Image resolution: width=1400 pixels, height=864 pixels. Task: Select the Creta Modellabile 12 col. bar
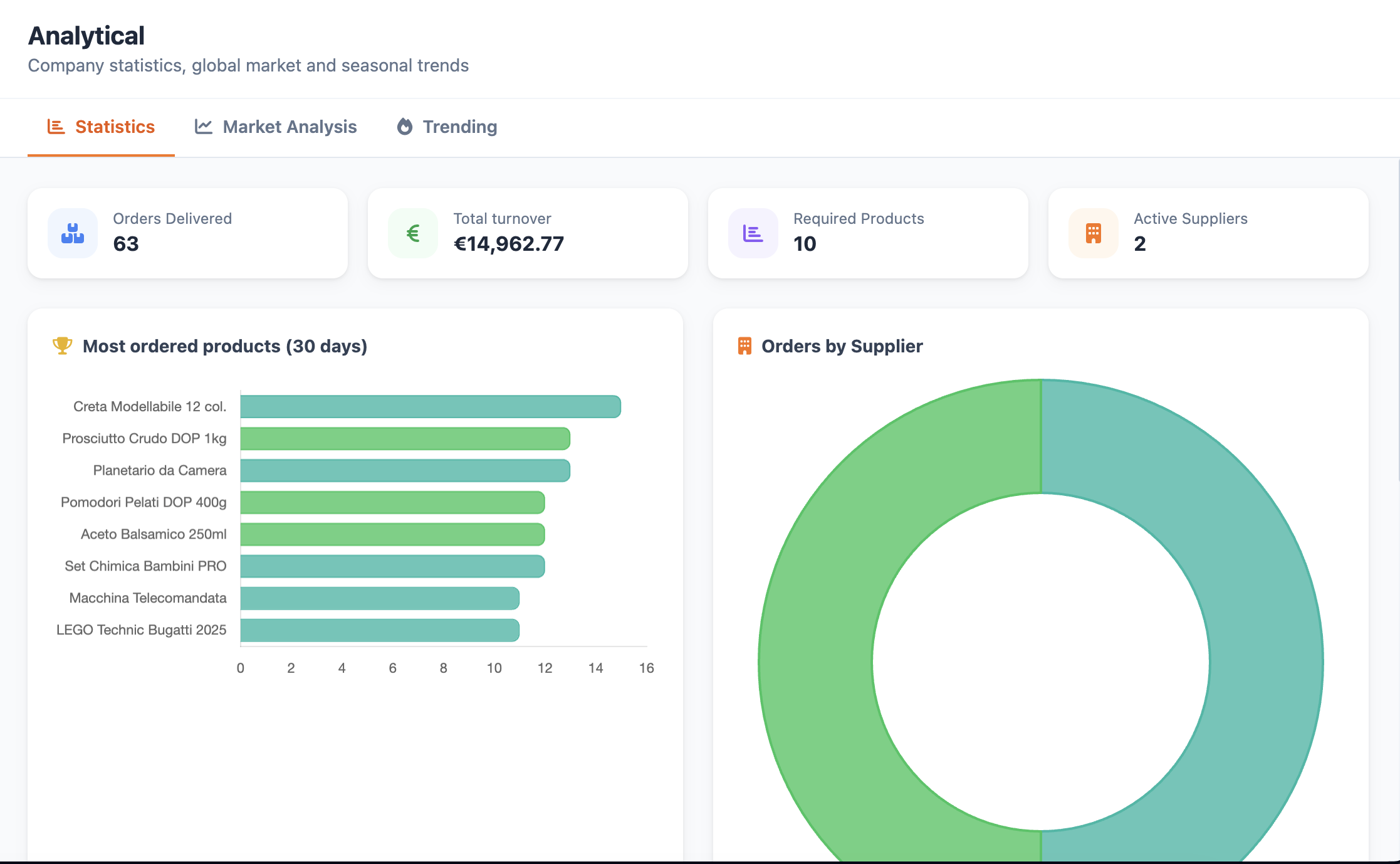tap(429, 406)
